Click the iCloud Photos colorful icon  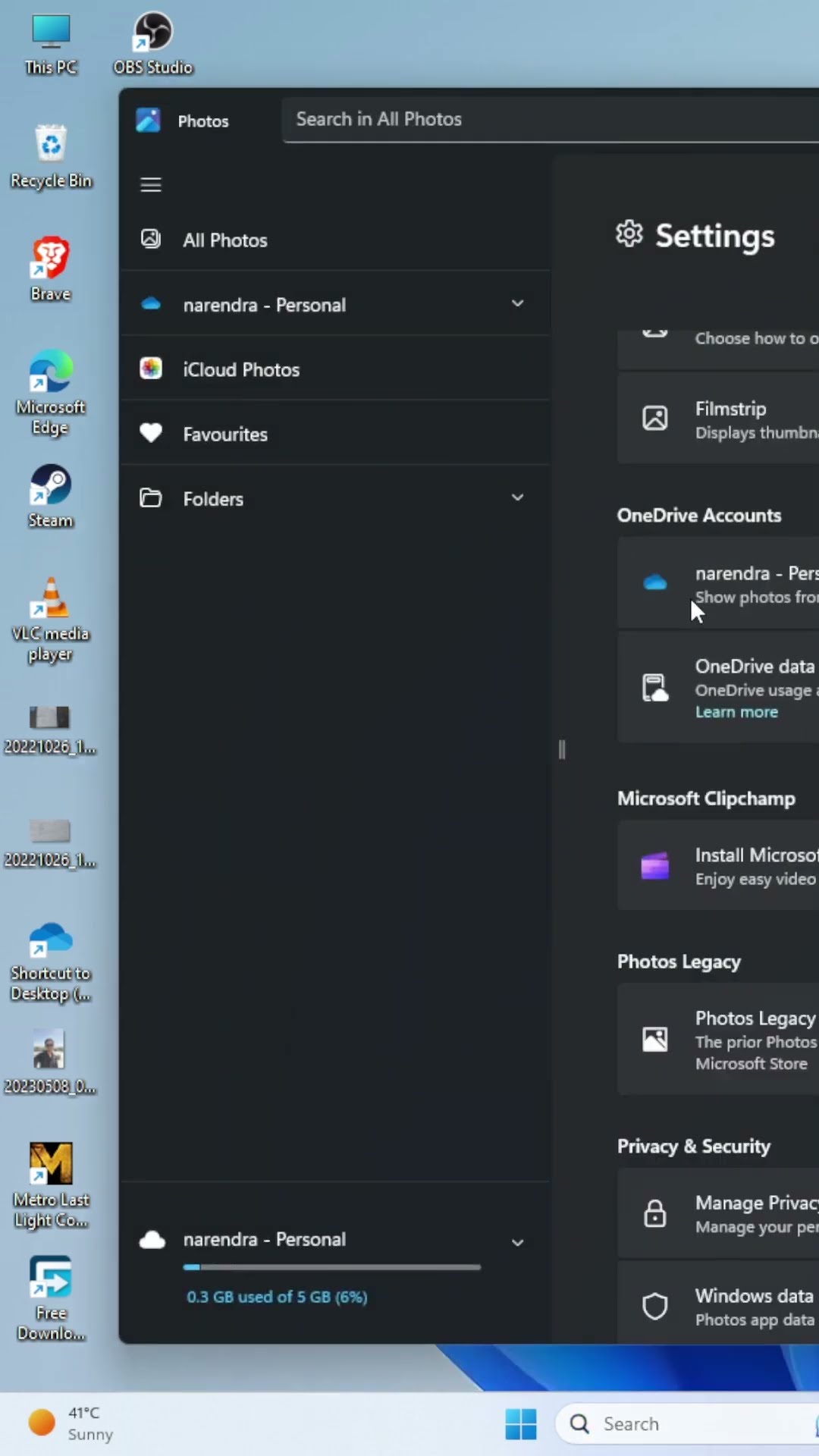pos(151,369)
